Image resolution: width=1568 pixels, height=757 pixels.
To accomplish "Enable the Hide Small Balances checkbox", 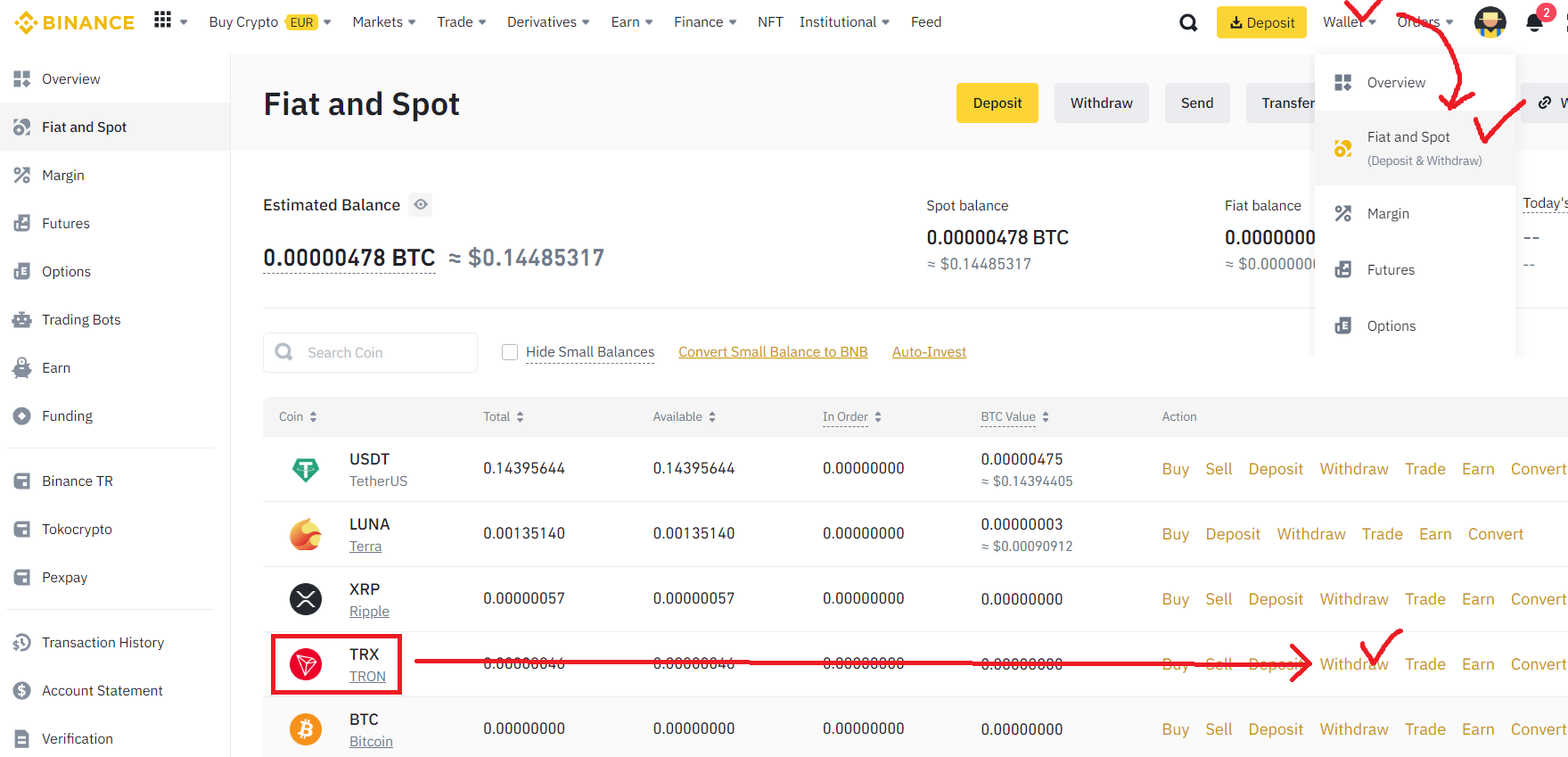I will pyautogui.click(x=510, y=352).
